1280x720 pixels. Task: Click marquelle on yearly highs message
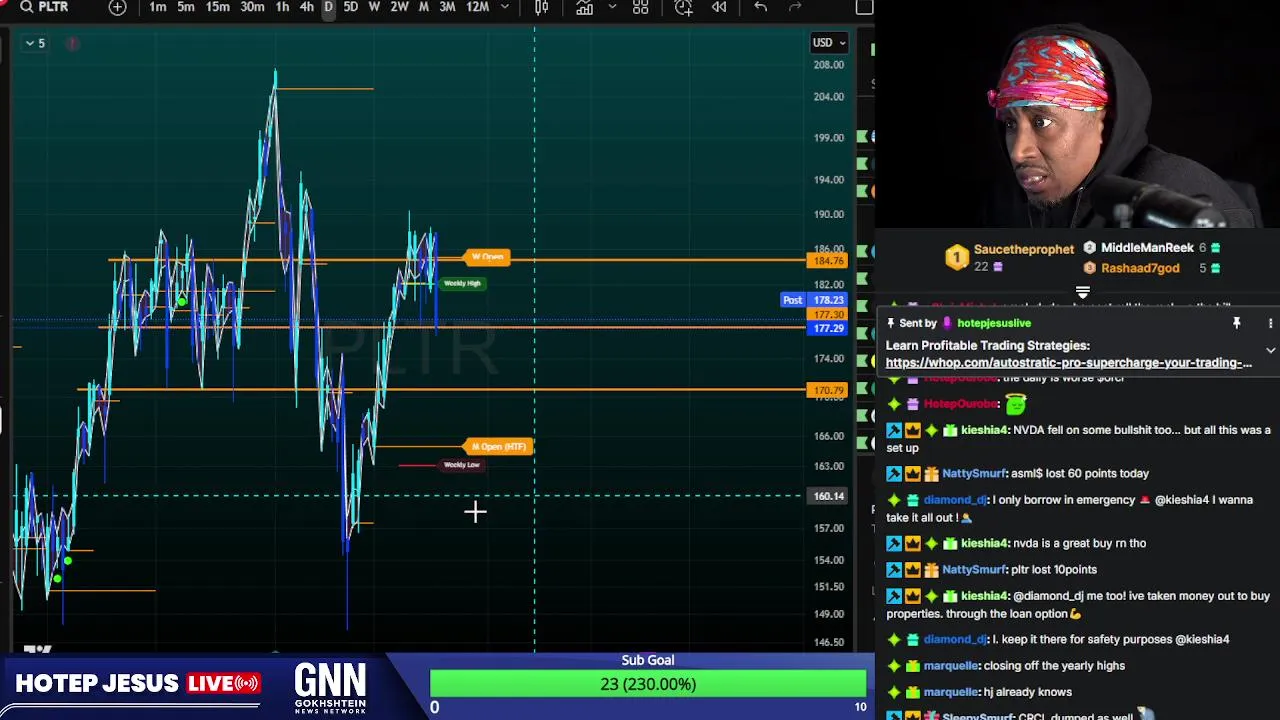[950, 665]
